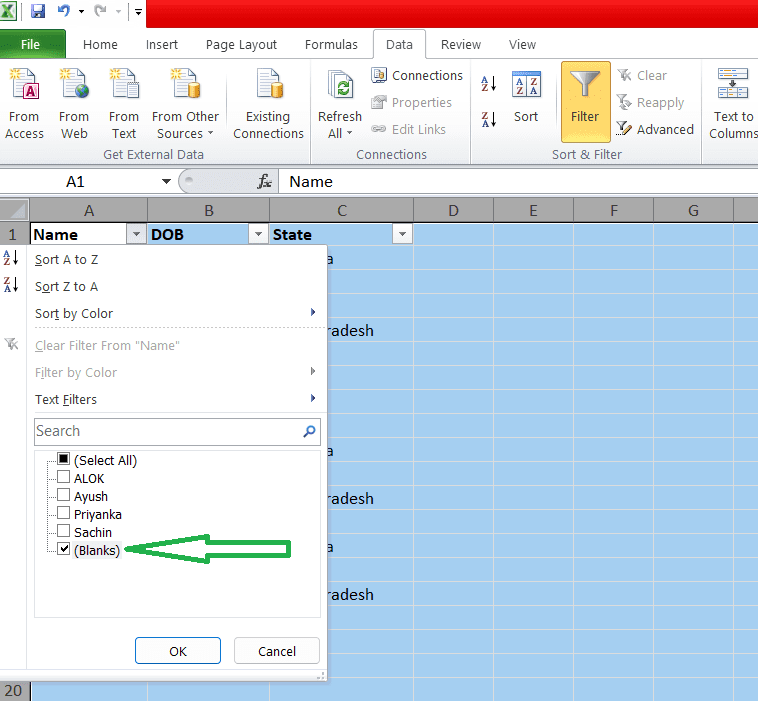This screenshot has height=701, width=758.
Task: Switch to the Formulas ribbon tab
Action: 331,44
